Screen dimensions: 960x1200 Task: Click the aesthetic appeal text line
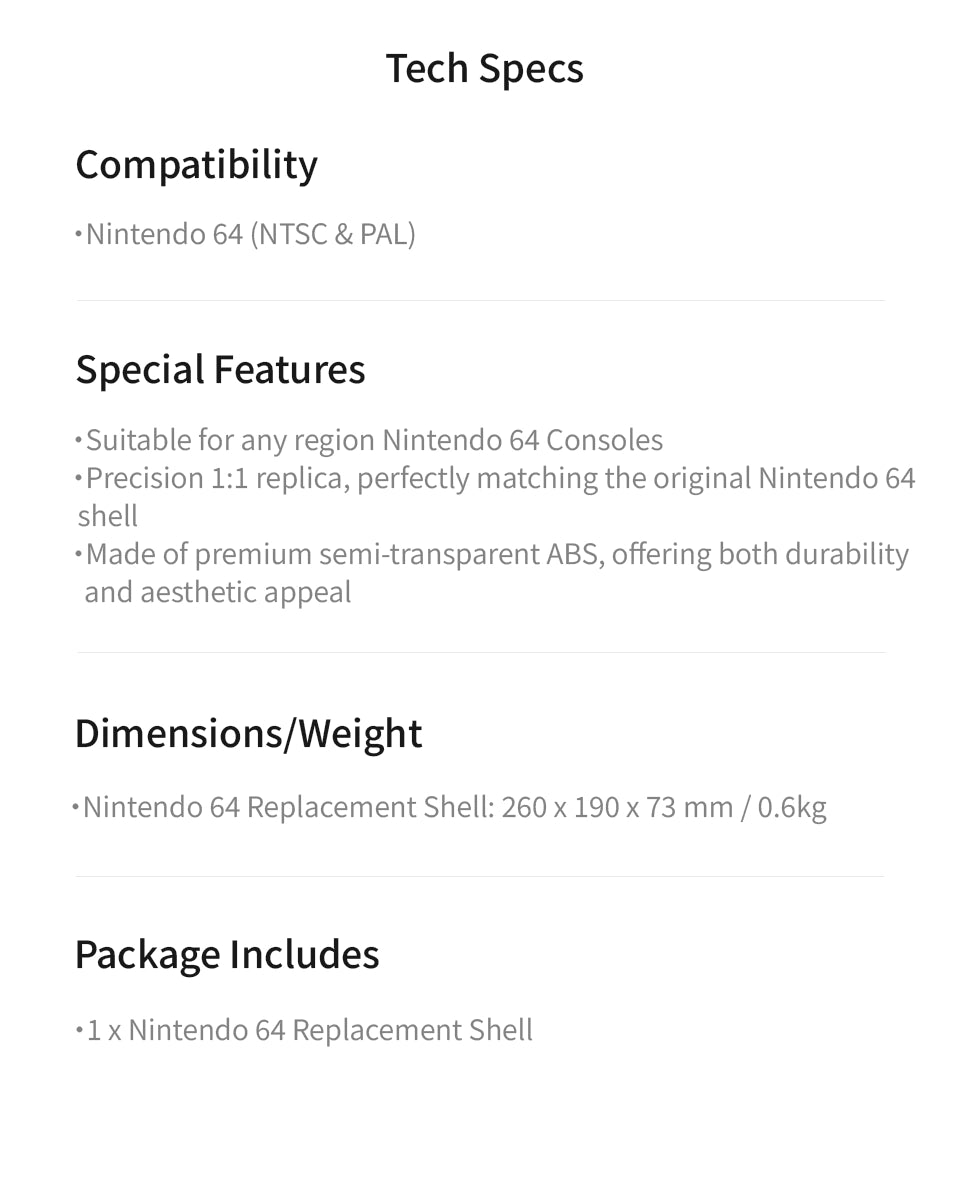pyautogui.click(x=218, y=593)
